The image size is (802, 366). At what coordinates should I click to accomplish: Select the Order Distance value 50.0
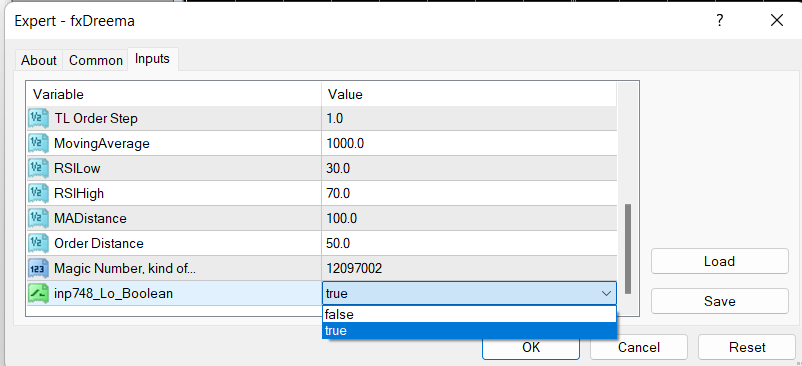[x=338, y=243]
